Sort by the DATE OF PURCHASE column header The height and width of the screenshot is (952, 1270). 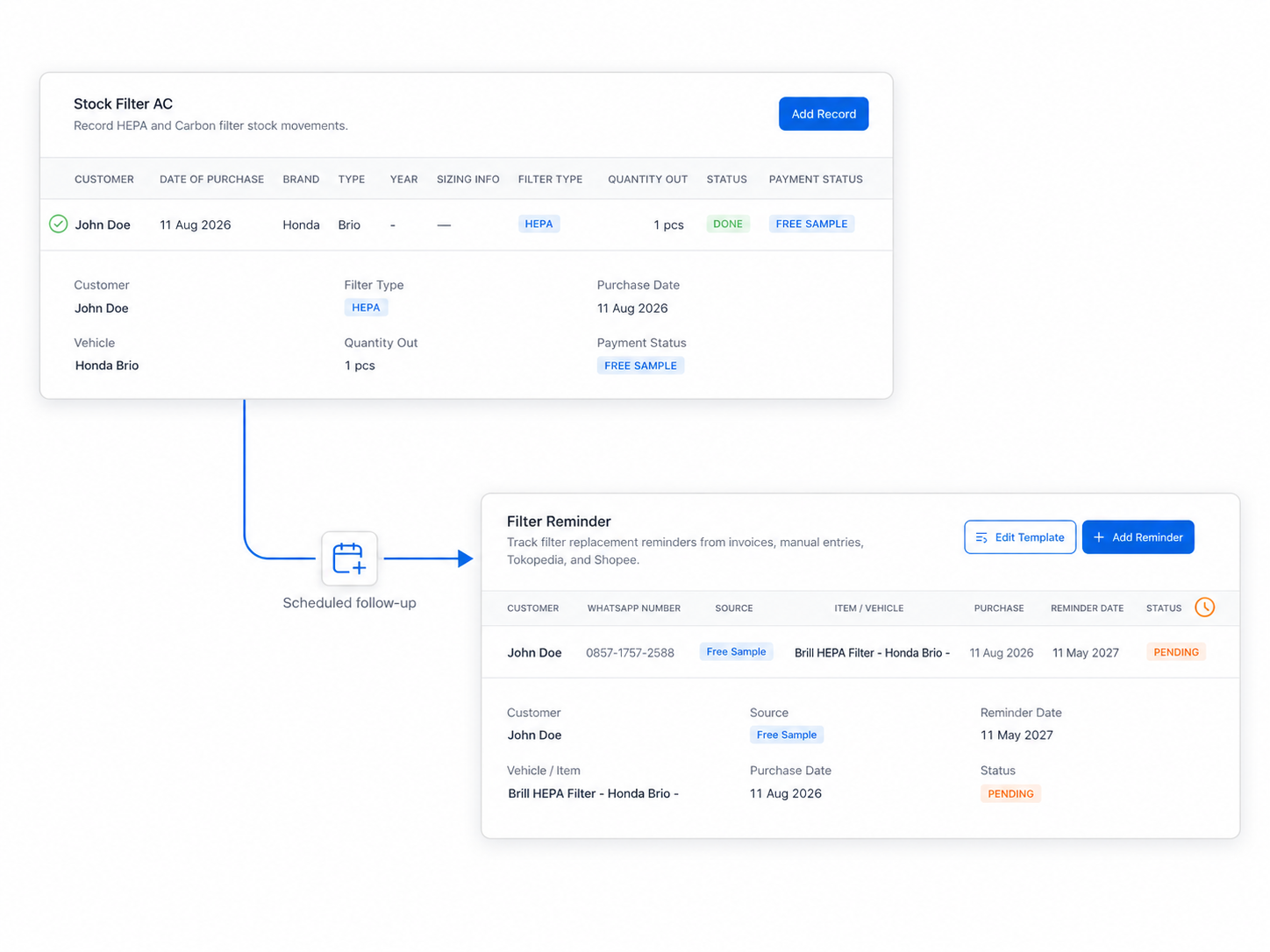pyautogui.click(x=211, y=180)
